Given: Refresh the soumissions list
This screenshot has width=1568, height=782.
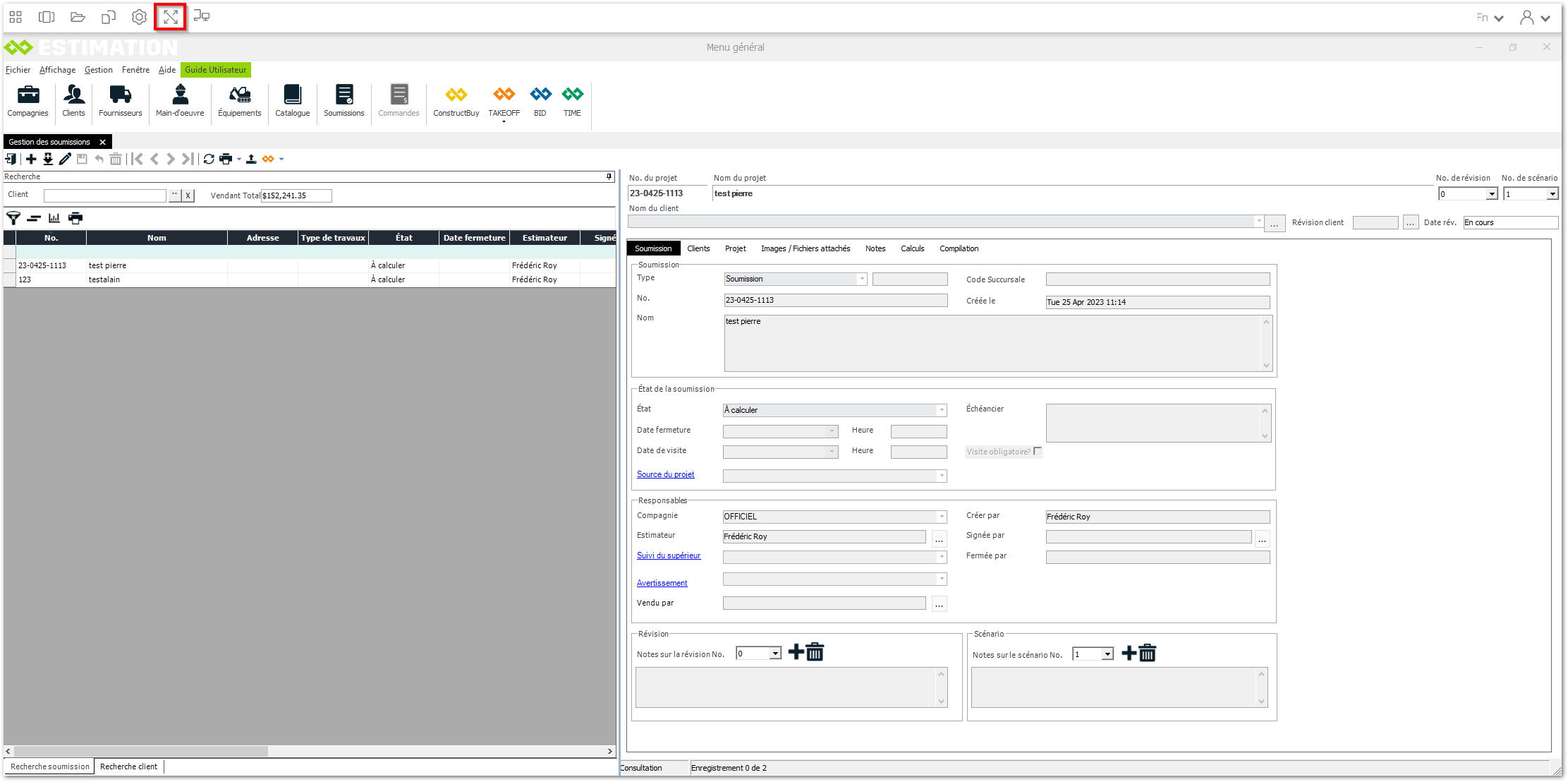Looking at the screenshot, I should (x=209, y=159).
